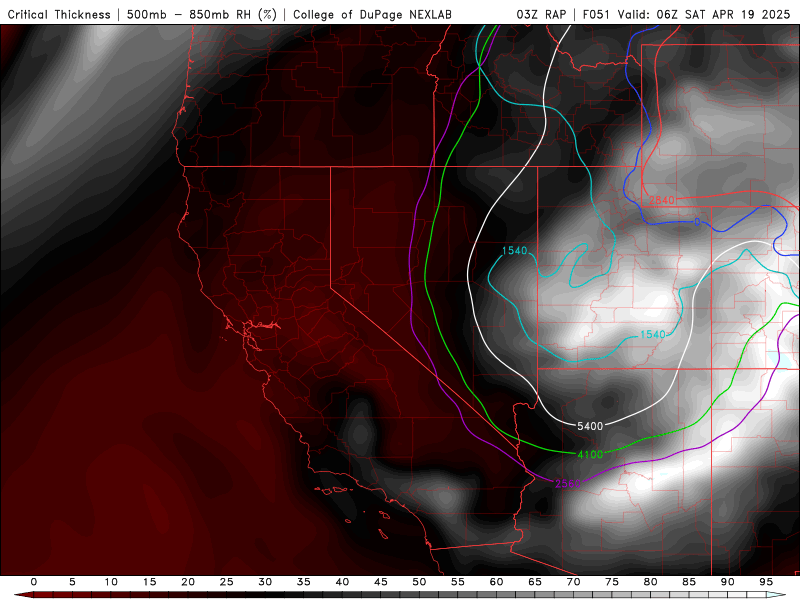Click the red "2840" contour label

coord(662,200)
